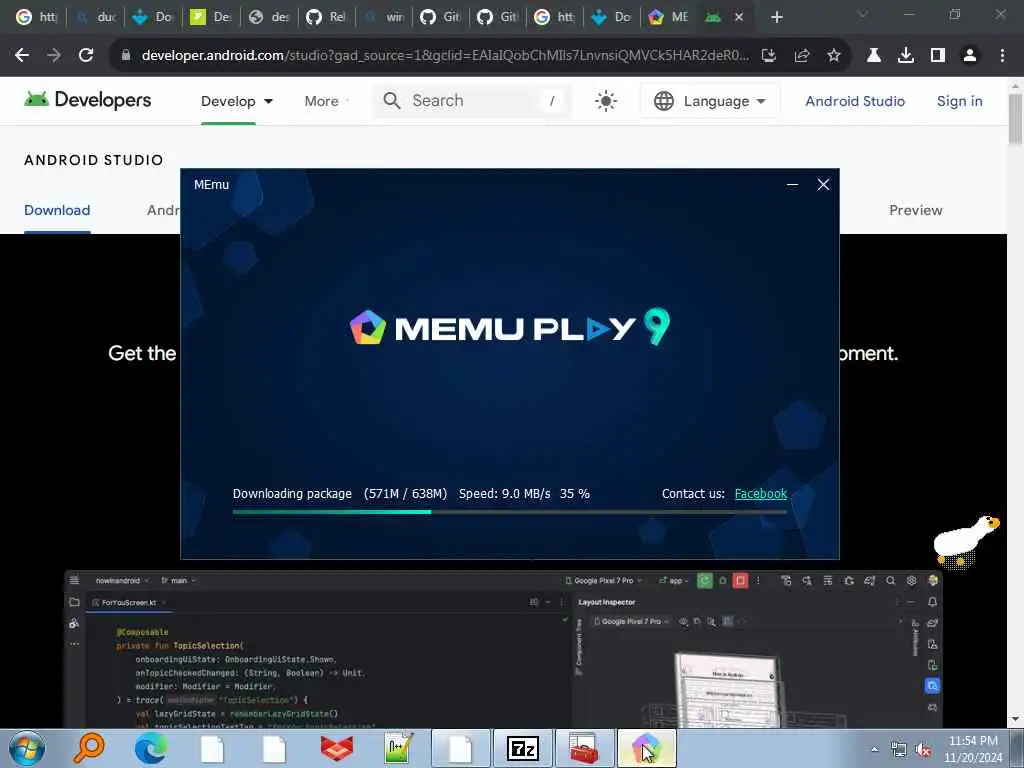This screenshot has width=1024, height=768.
Task: Open the red fox taskbar app
Action: (337, 748)
